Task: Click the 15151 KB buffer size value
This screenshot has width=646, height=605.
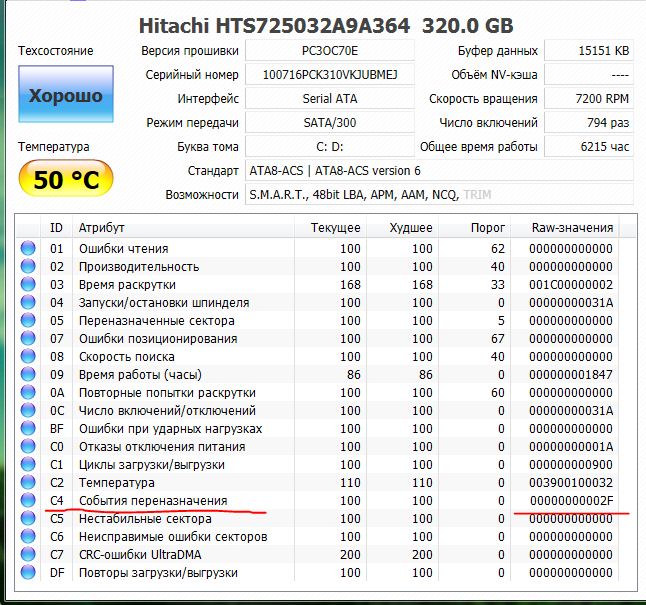Action: [589, 51]
